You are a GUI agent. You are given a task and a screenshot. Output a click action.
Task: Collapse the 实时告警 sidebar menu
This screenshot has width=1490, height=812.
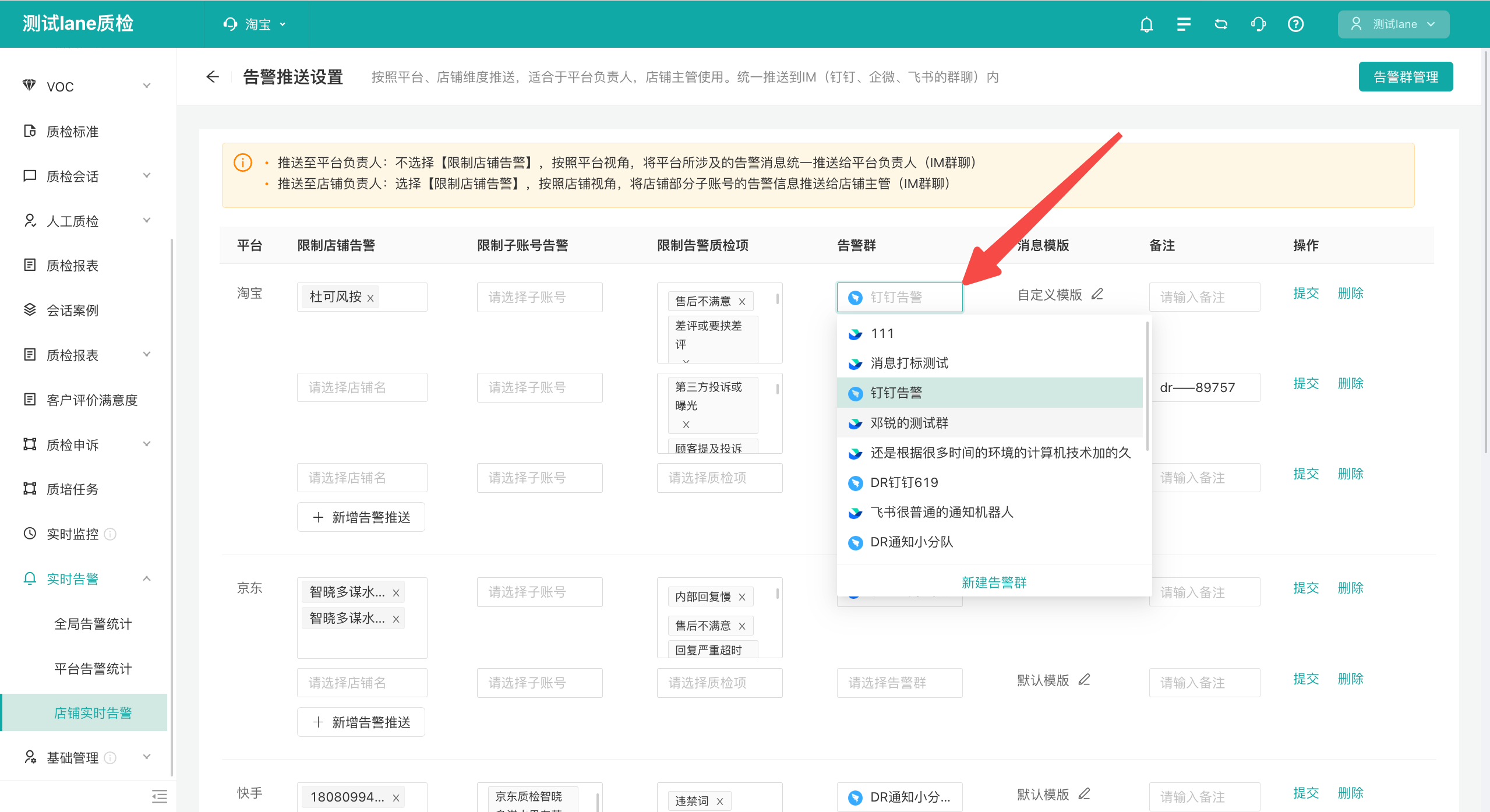click(x=147, y=579)
